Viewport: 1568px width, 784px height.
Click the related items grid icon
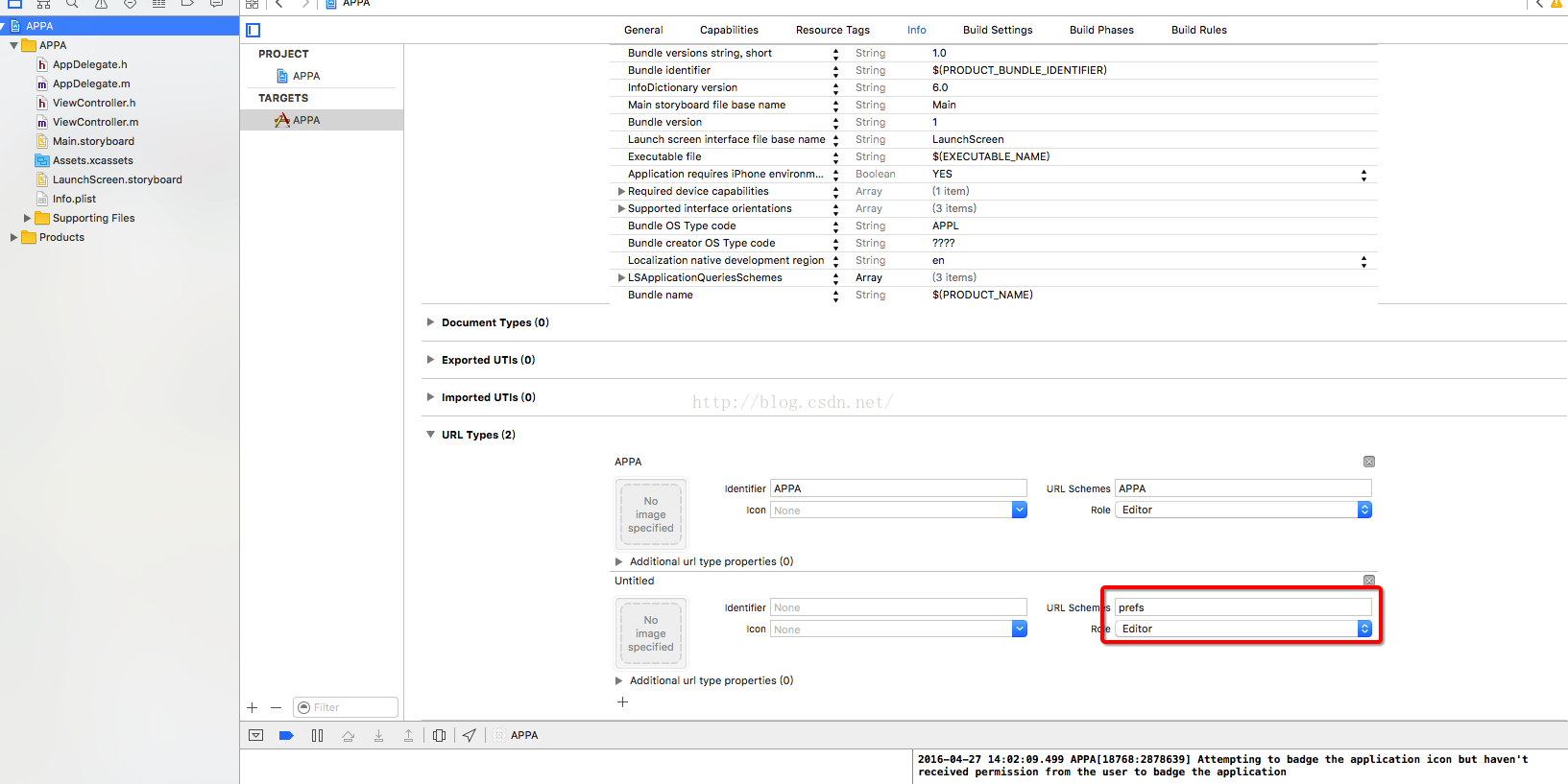[x=252, y=4]
